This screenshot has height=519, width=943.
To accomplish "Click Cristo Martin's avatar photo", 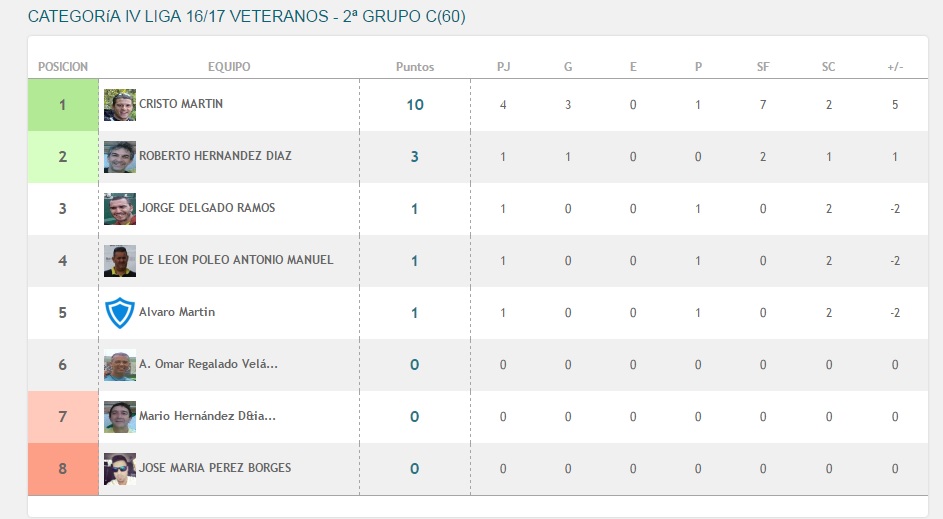I will click(120, 105).
